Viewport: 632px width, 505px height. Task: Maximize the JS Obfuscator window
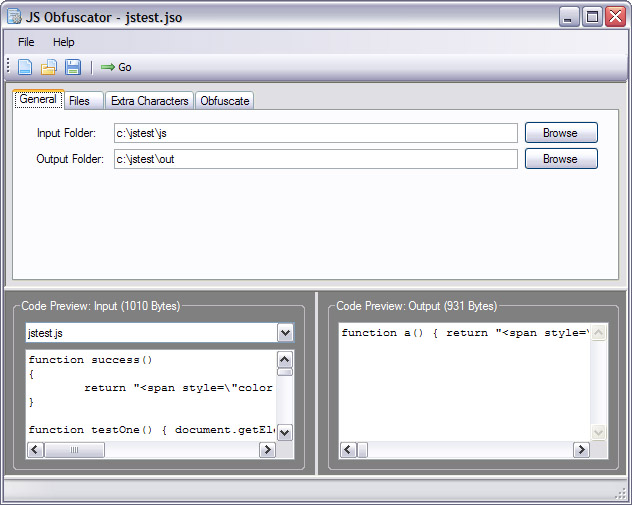(592, 17)
